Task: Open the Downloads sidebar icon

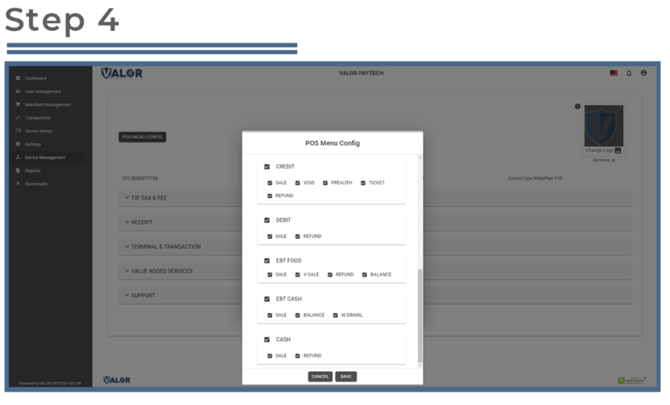Action: (18, 184)
